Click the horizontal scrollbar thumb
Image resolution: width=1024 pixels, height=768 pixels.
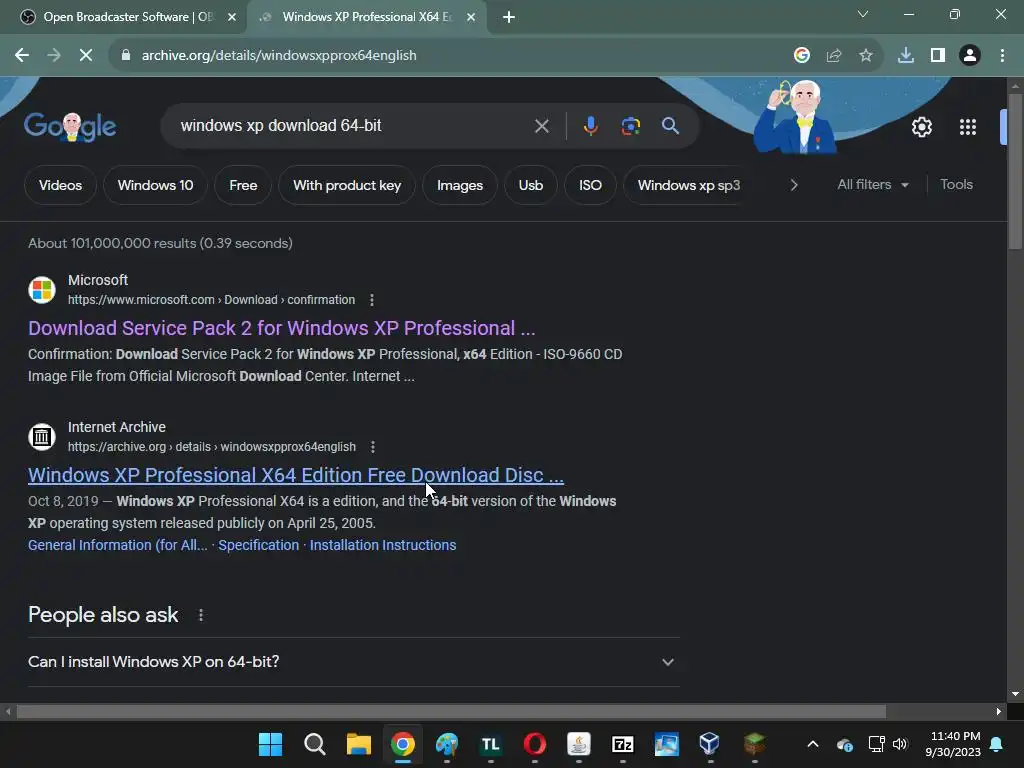tap(451, 712)
